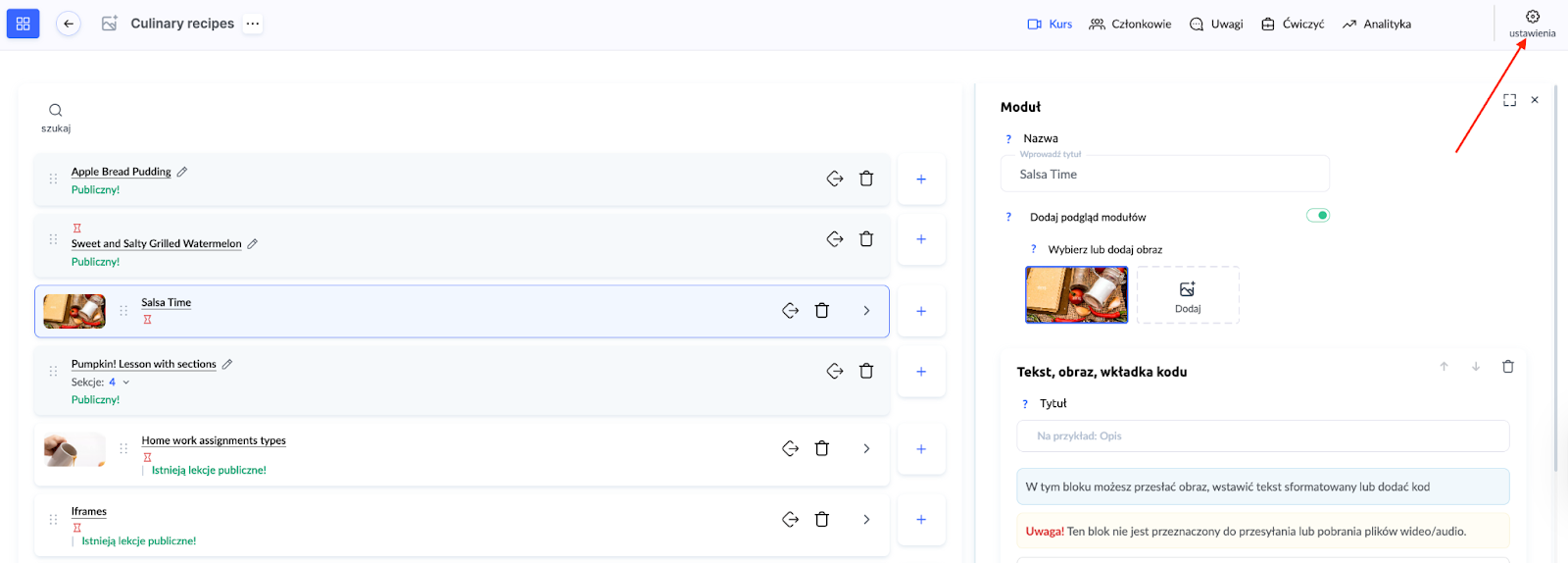1568x563 pixels.
Task: Expand module panel to fullscreen
Action: [x=1509, y=100]
